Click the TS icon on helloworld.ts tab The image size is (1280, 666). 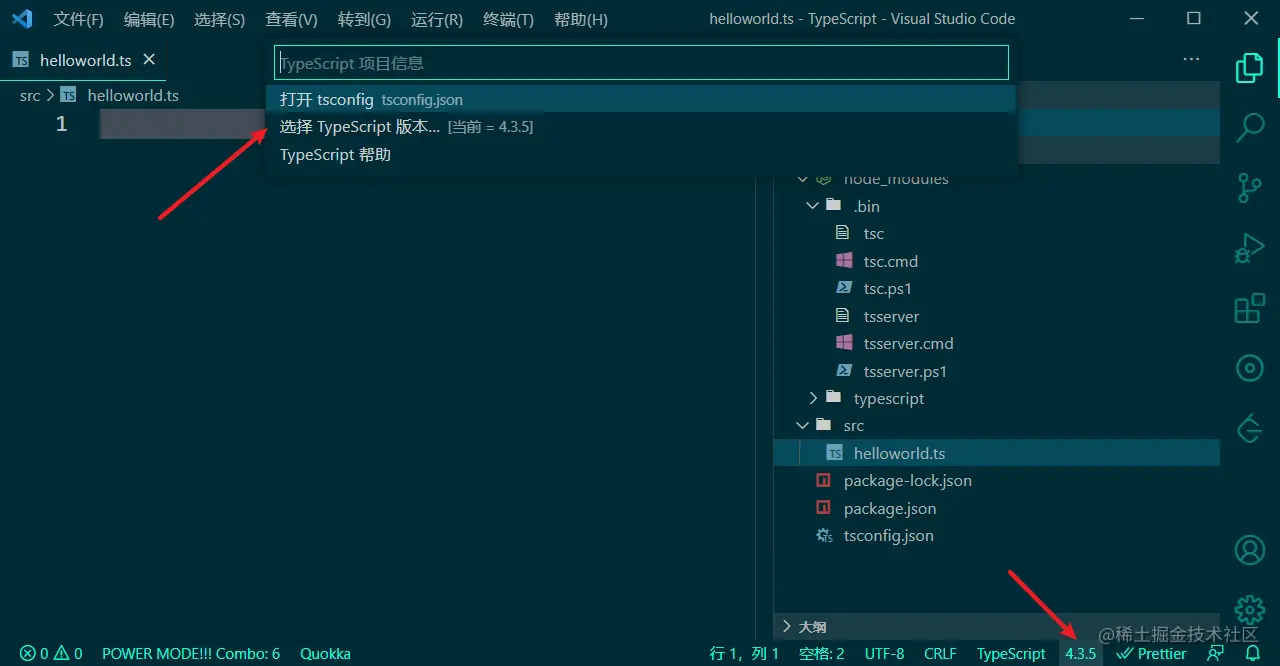click(x=20, y=60)
